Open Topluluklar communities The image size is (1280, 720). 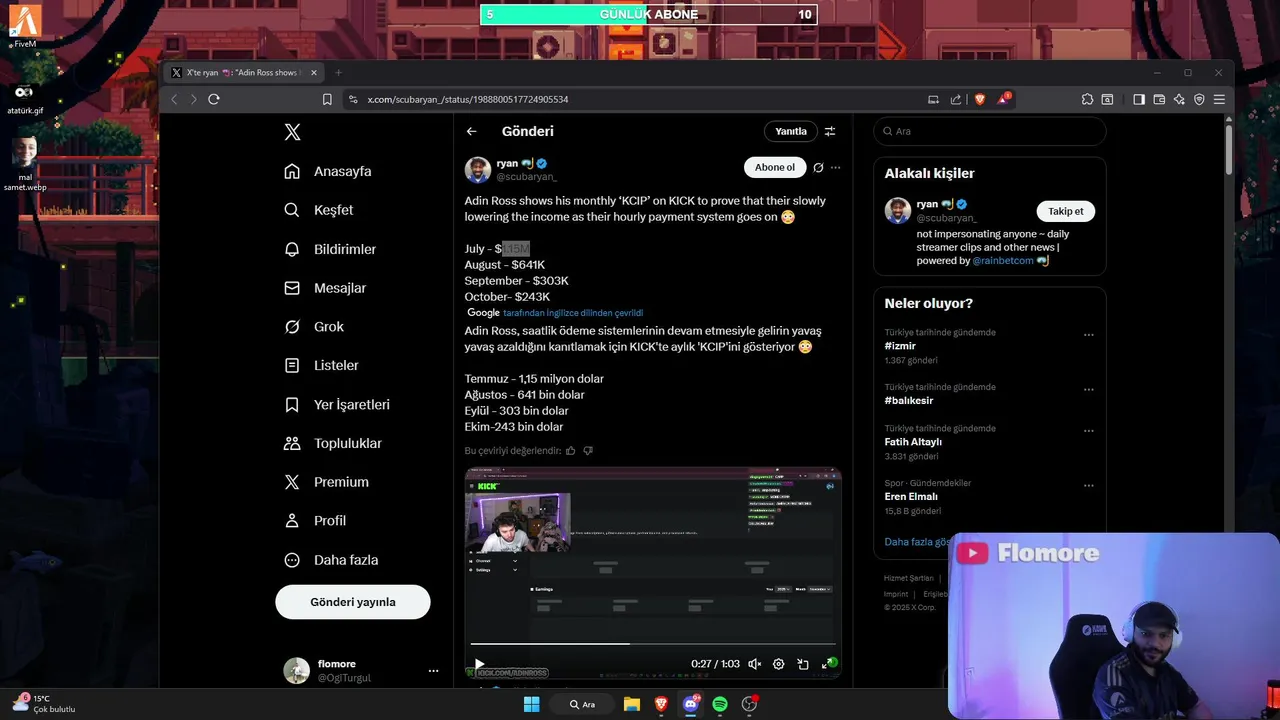tap(333, 443)
